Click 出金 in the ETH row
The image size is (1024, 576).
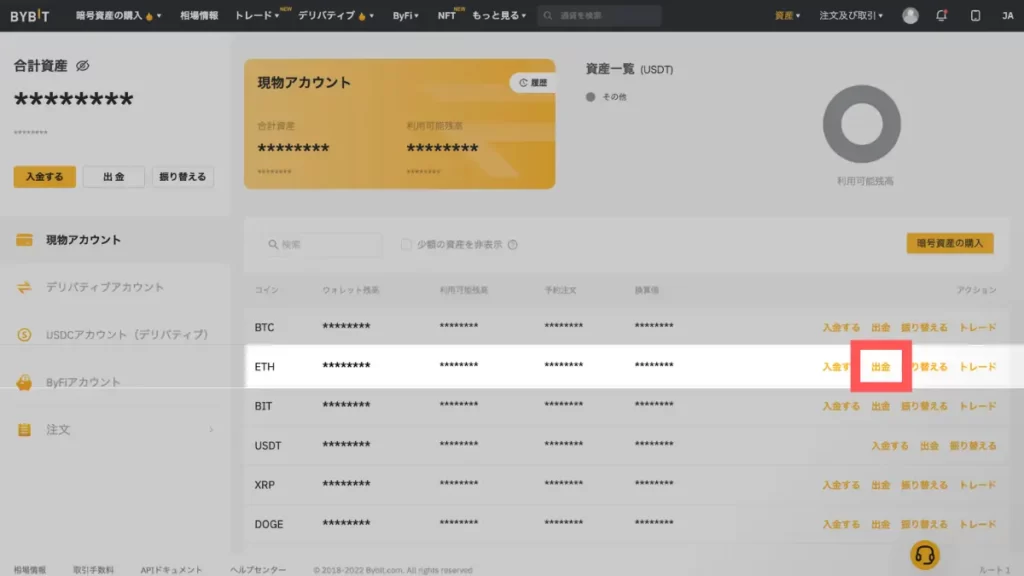880,366
